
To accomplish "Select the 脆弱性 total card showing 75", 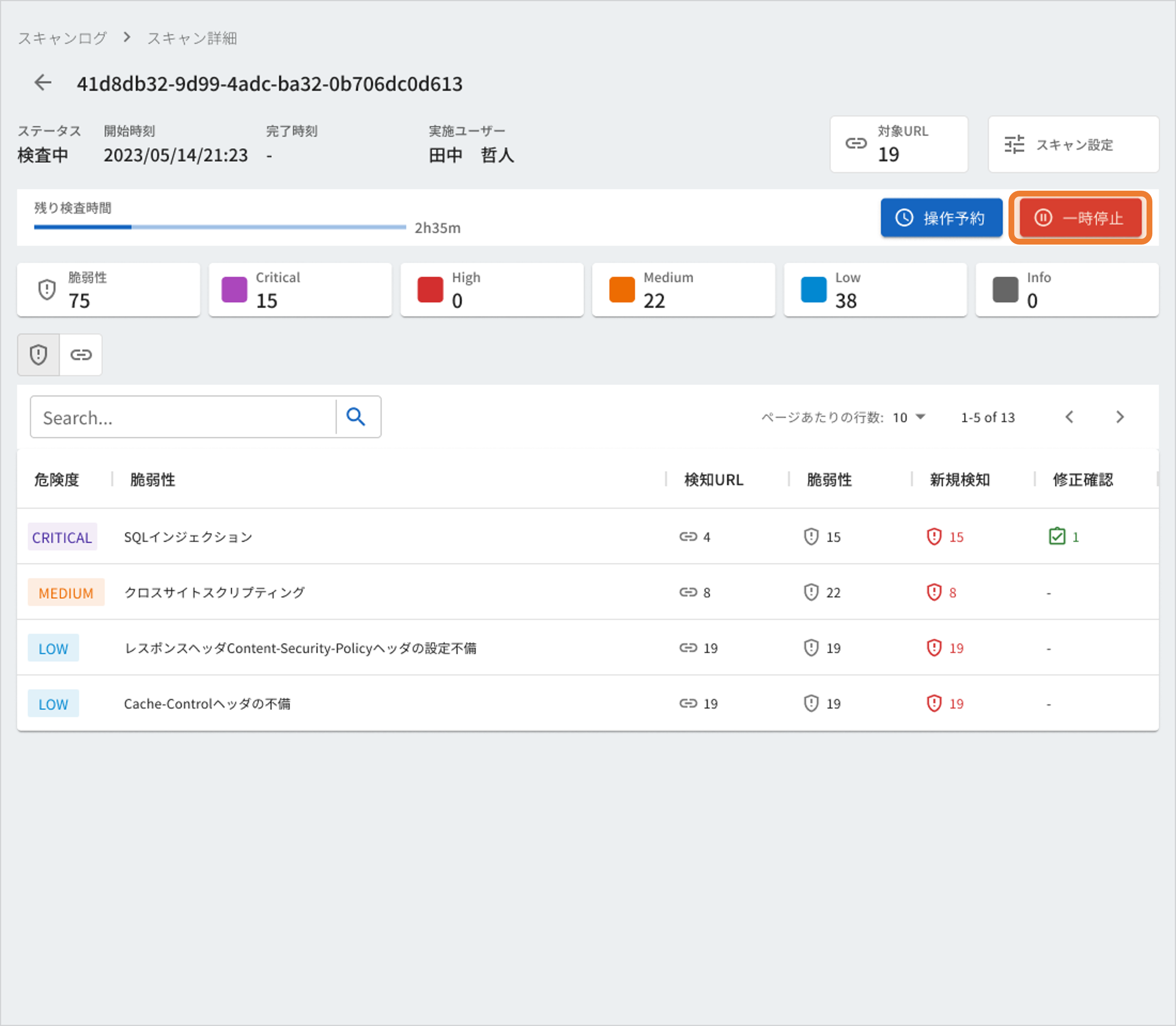I will [x=108, y=290].
